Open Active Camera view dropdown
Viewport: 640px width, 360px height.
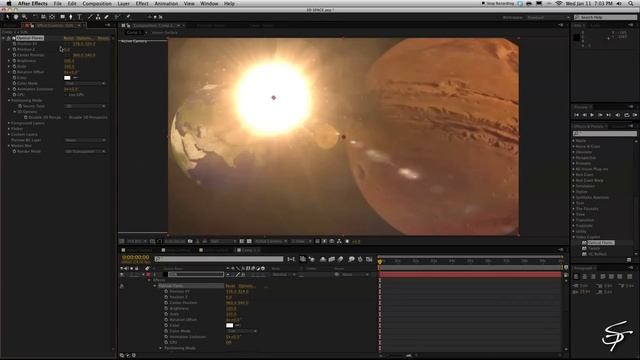(x=271, y=241)
